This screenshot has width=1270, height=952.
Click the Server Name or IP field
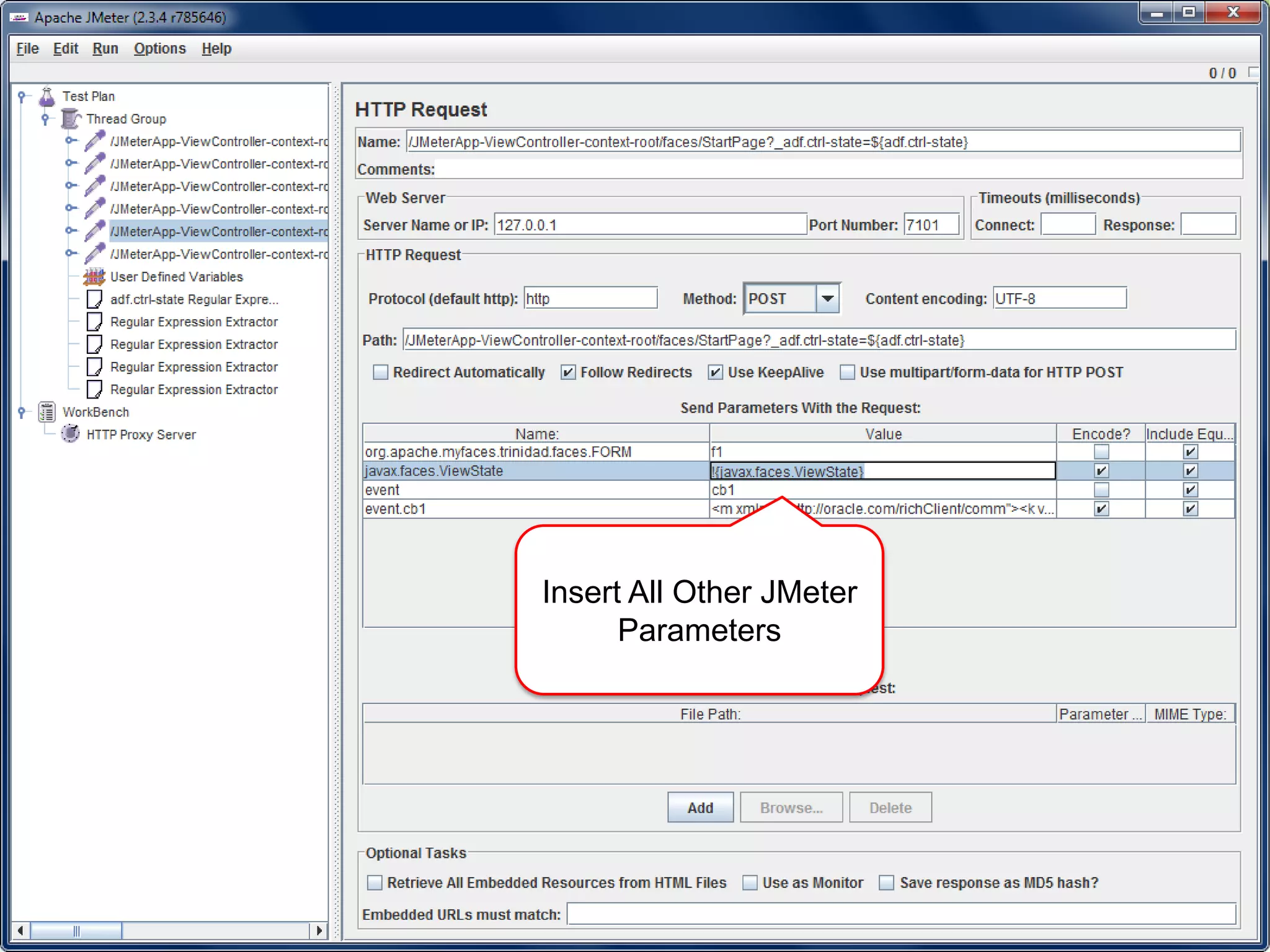point(650,225)
